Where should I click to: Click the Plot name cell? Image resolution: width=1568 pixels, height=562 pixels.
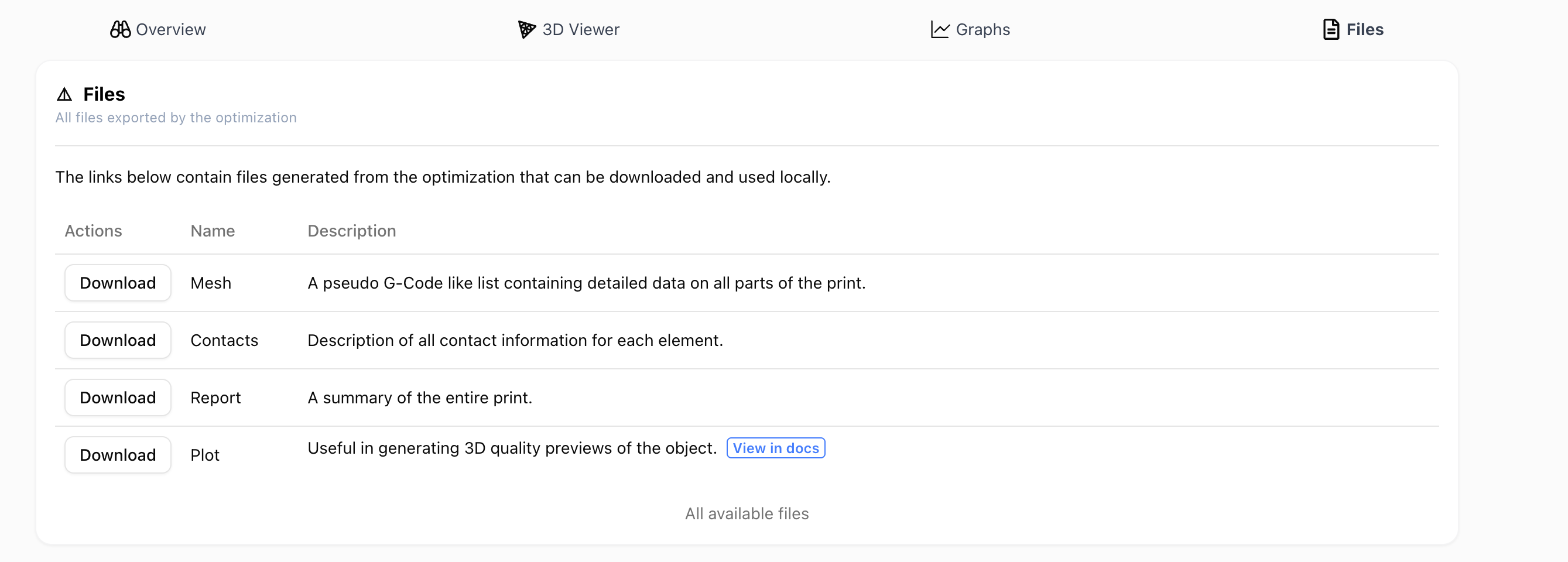205,454
